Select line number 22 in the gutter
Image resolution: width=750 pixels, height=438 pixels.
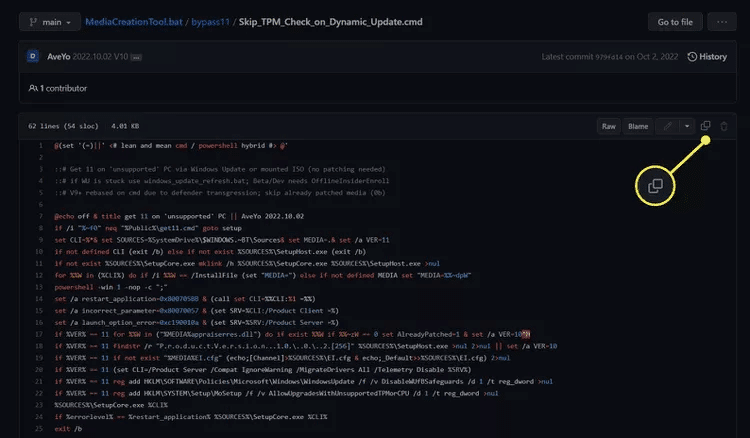39,393
